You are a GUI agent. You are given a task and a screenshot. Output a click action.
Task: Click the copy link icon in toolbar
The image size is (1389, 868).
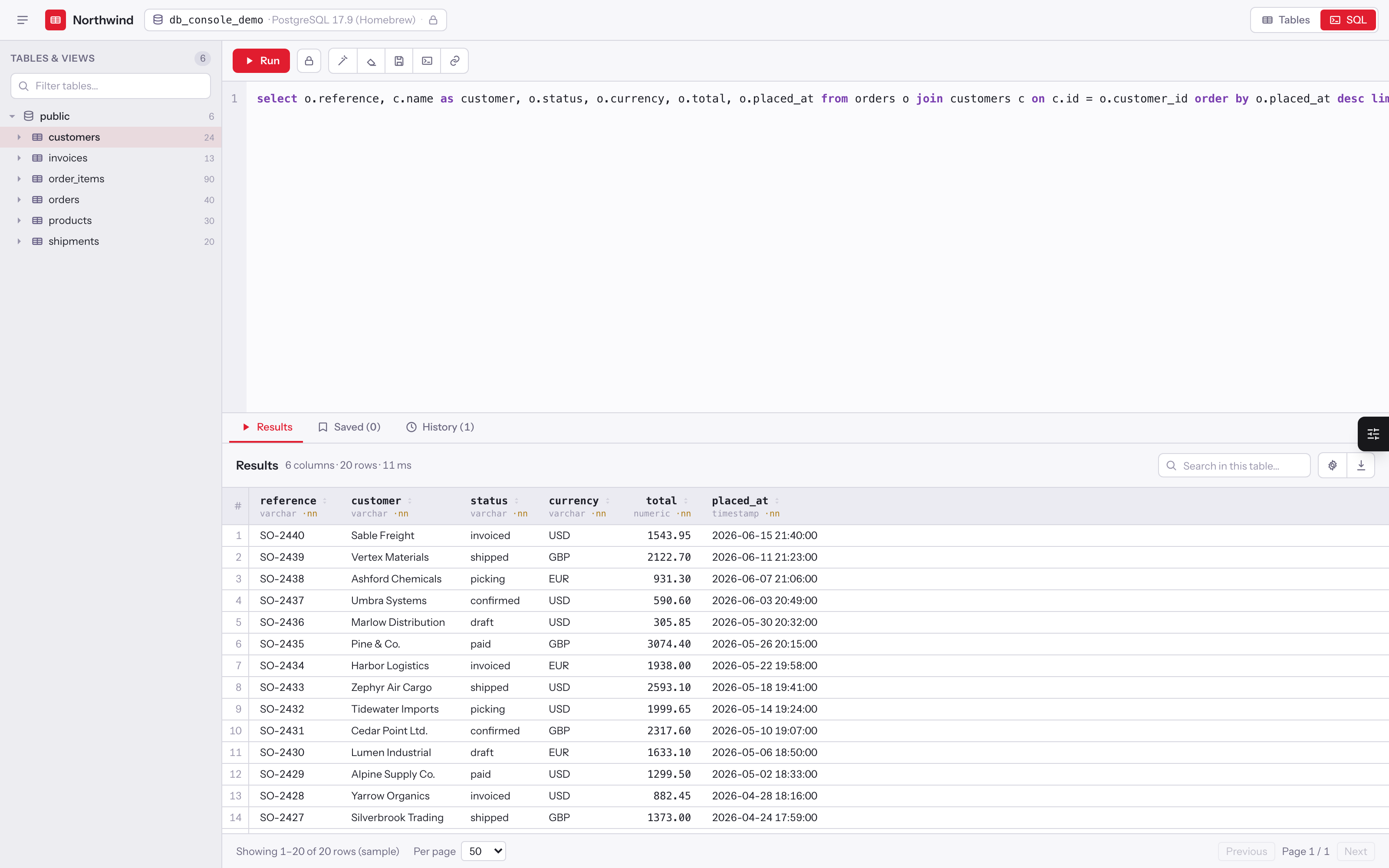tap(454, 61)
